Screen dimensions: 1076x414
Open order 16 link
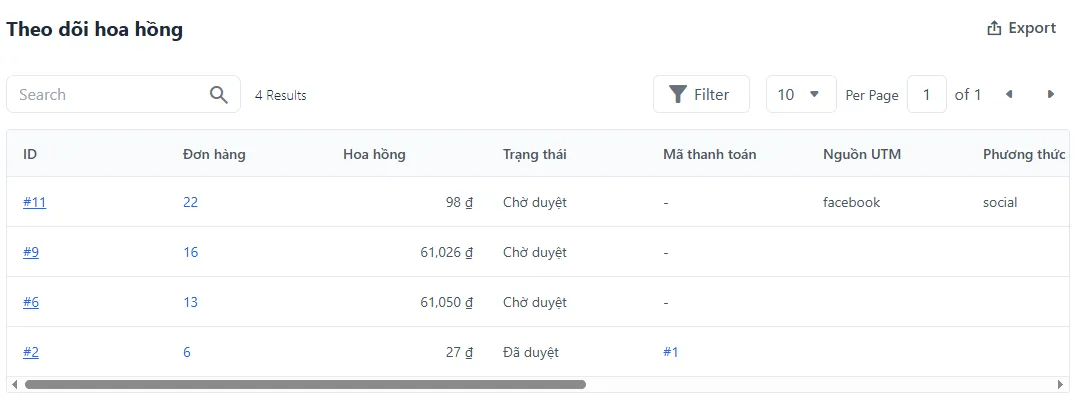click(191, 253)
